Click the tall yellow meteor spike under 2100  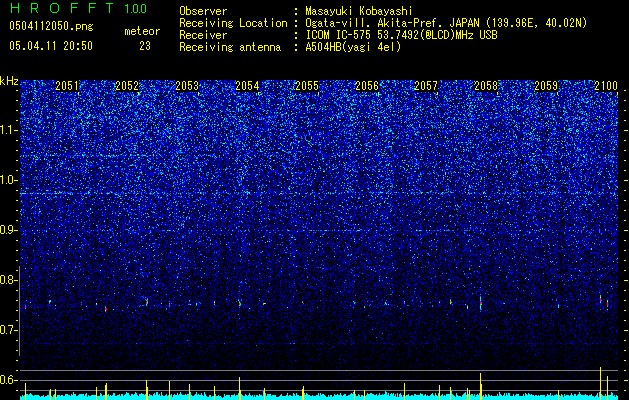[x=601, y=383]
